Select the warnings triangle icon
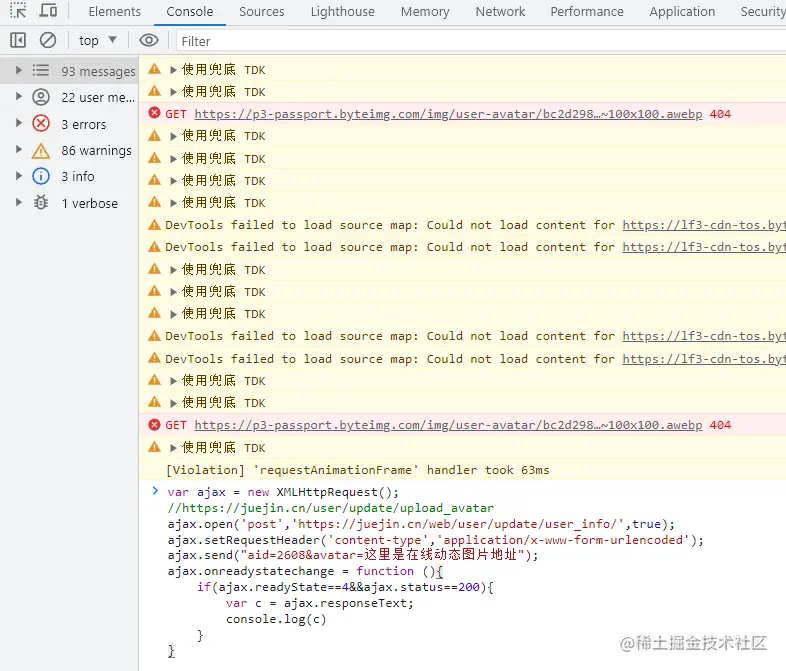The image size is (786, 671). [x=41, y=150]
